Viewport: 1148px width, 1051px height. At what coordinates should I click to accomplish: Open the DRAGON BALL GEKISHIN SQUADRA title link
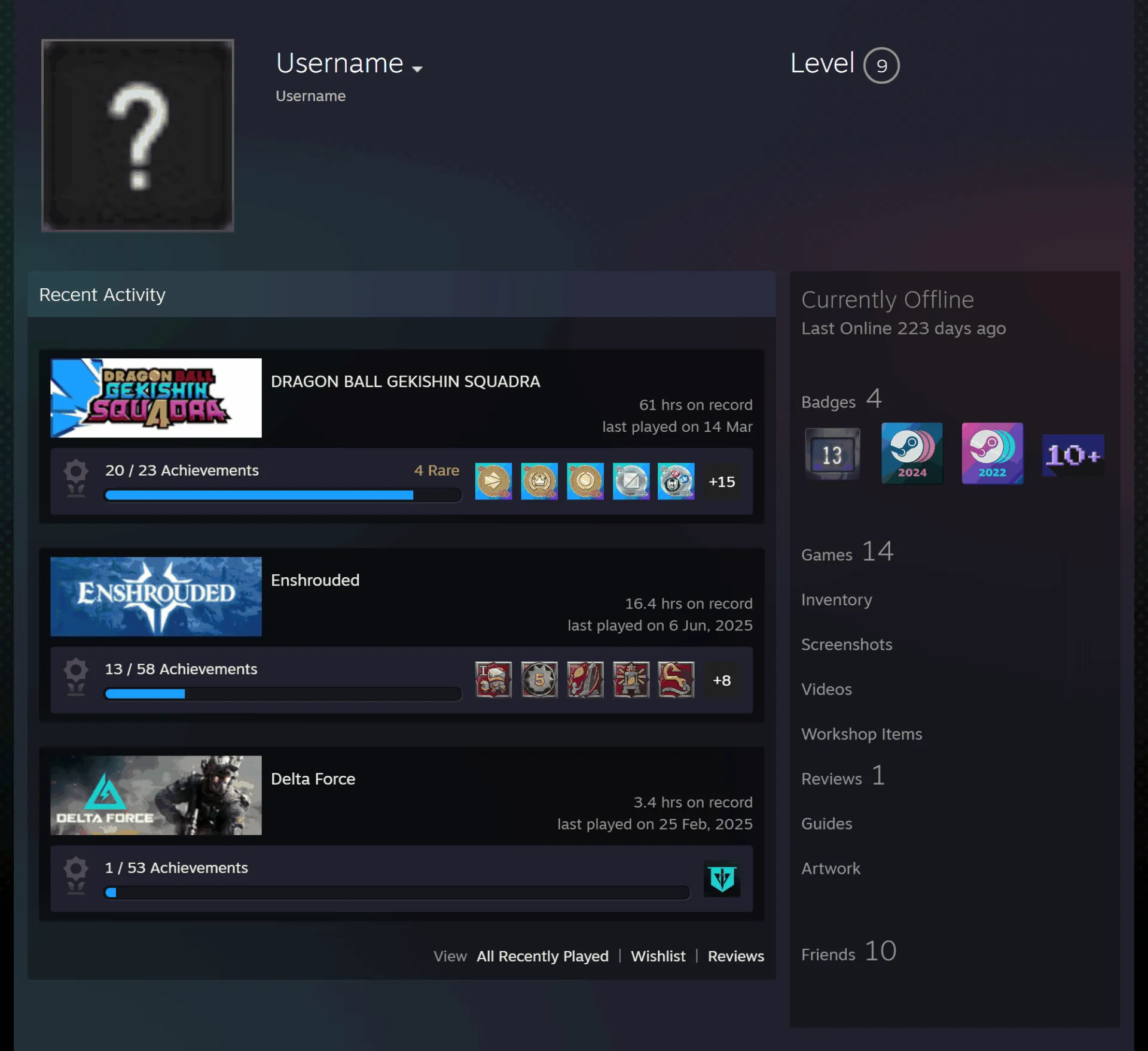(405, 382)
